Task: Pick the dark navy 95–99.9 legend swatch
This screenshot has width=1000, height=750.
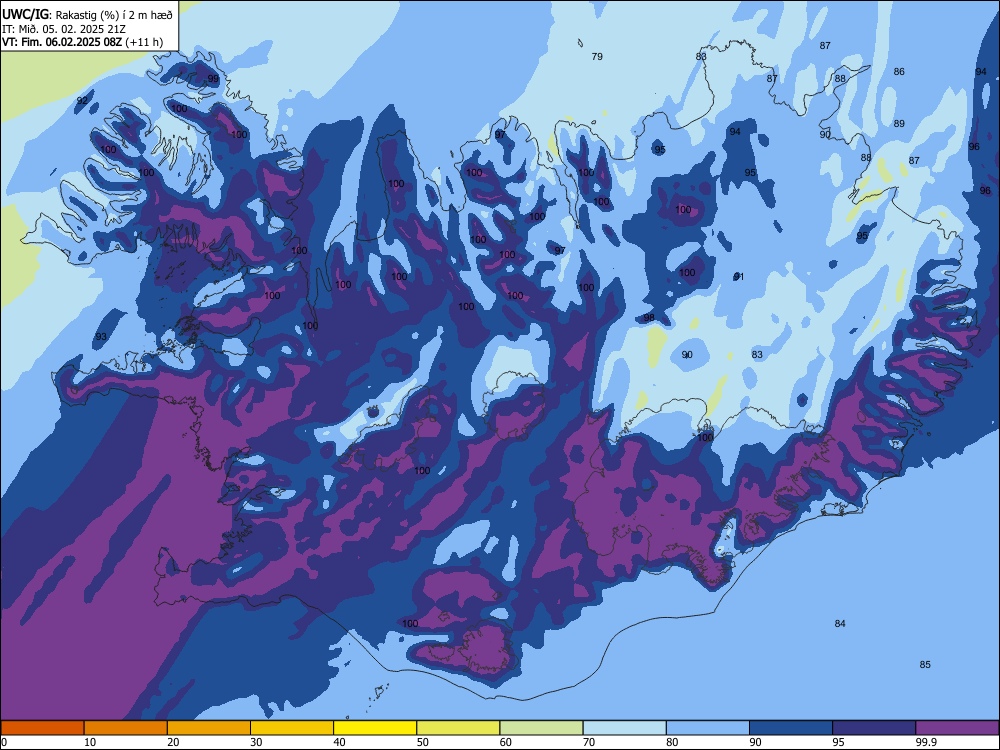Action: tap(874, 728)
